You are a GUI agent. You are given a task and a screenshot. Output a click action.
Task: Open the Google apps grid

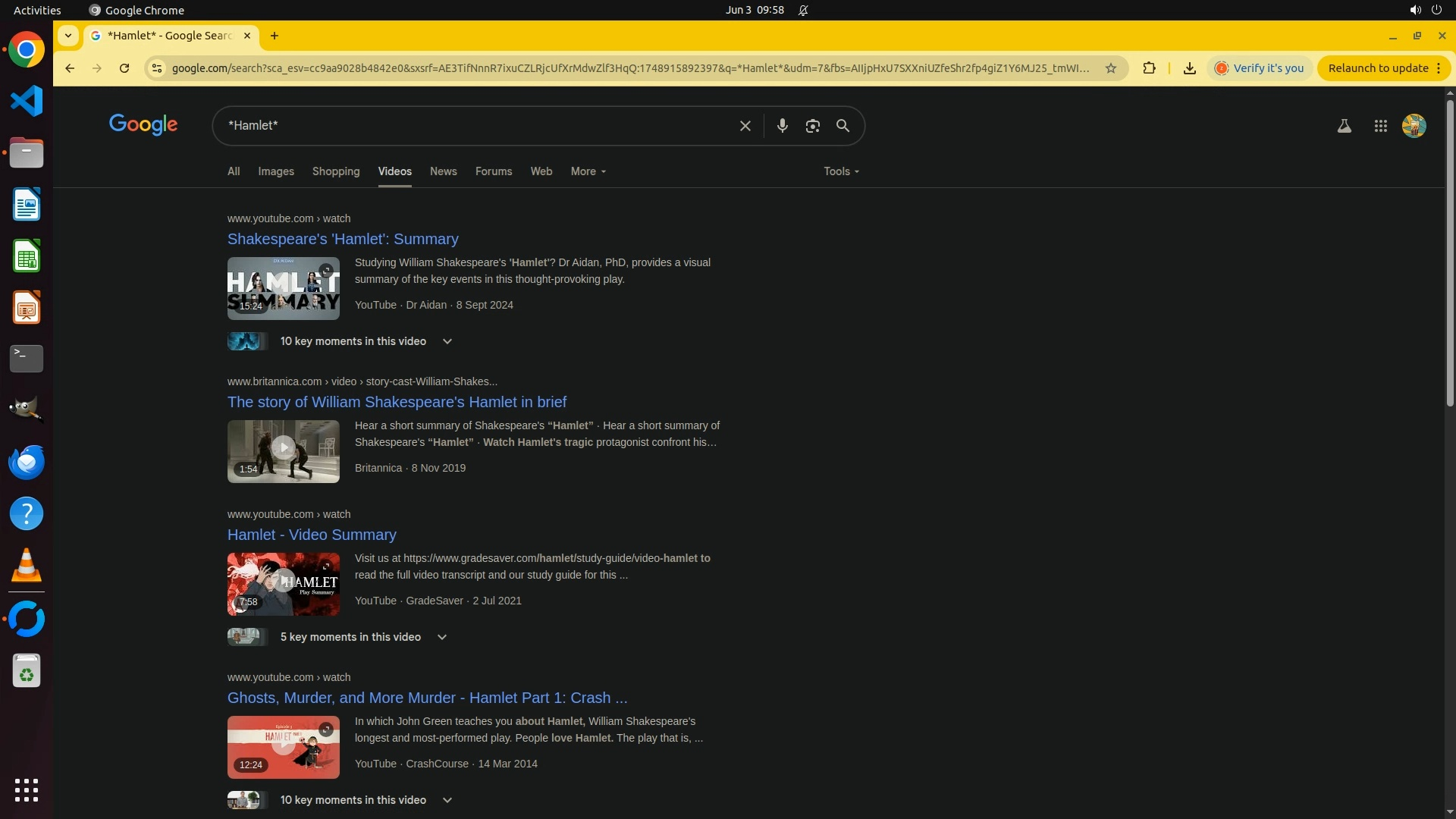point(1380,126)
